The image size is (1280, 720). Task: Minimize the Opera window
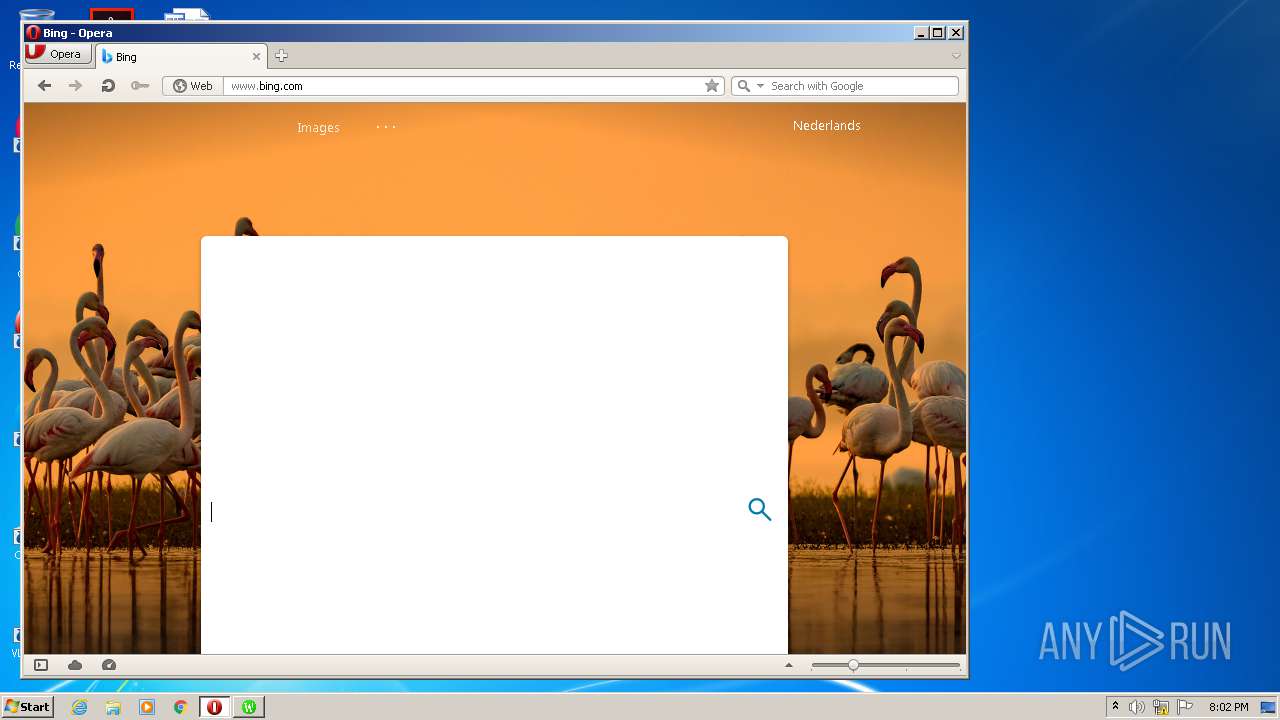[921, 33]
